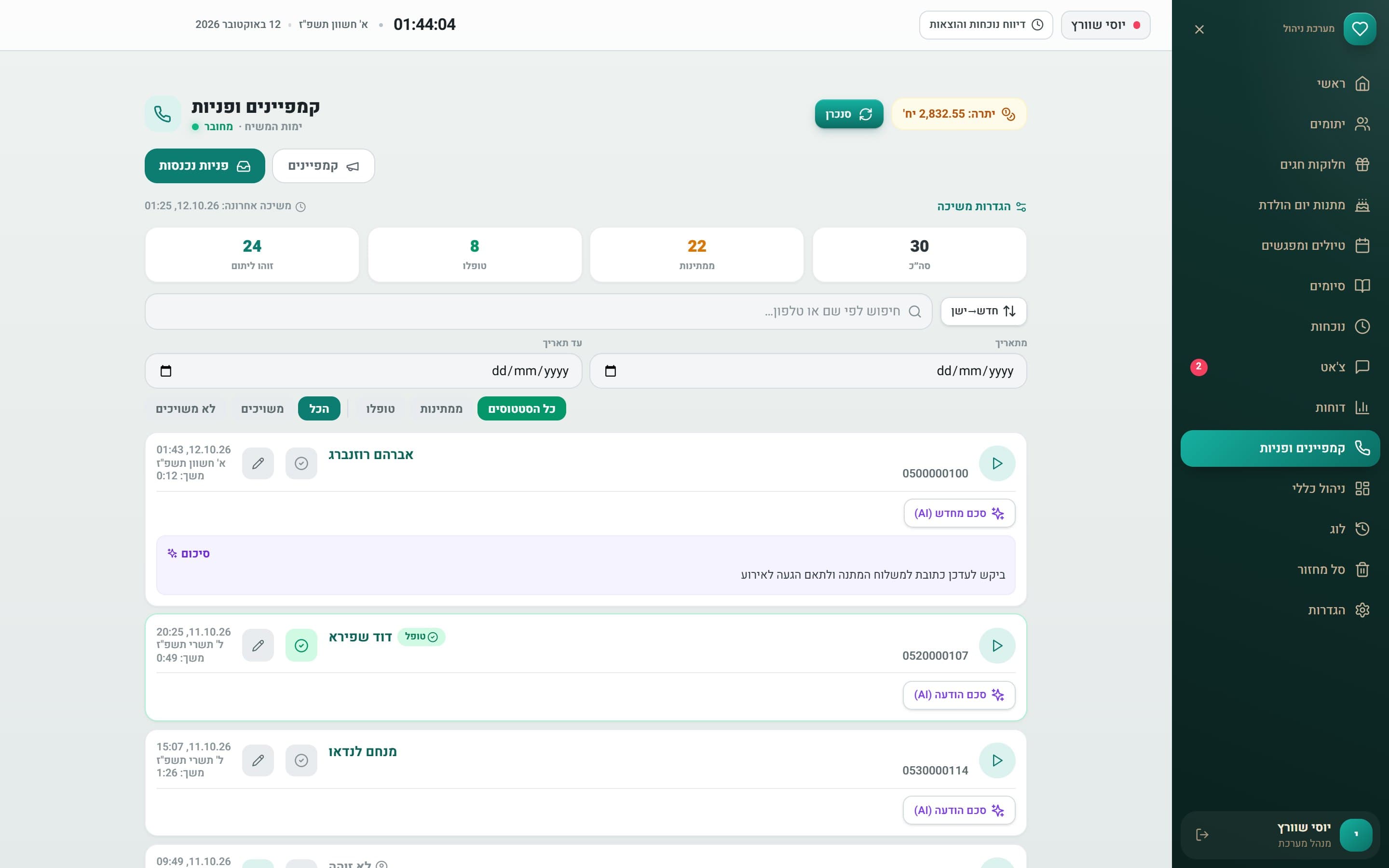Click the search field for name or phone

pos(538,311)
